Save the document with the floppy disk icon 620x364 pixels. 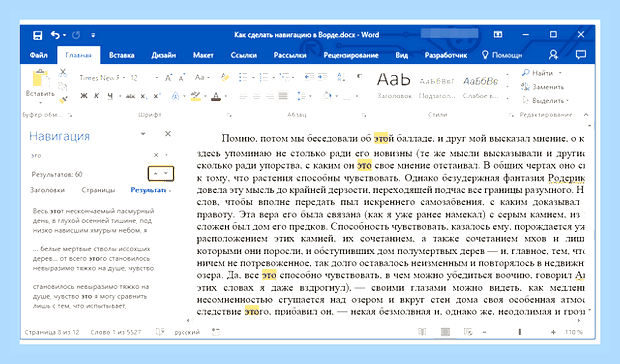(38, 35)
